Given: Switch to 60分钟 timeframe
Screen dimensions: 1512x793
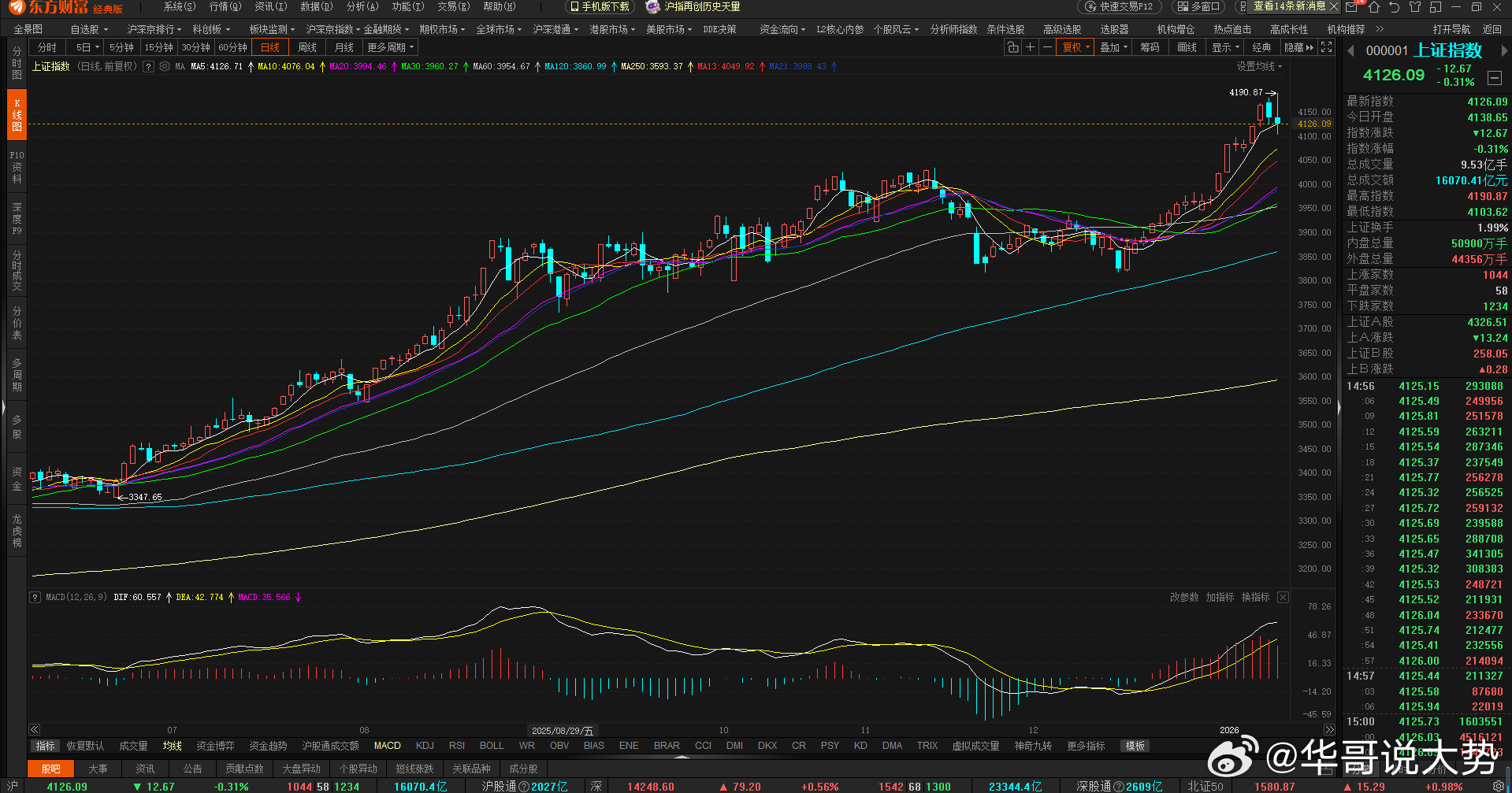Looking at the screenshot, I should [x=232, y=47].
